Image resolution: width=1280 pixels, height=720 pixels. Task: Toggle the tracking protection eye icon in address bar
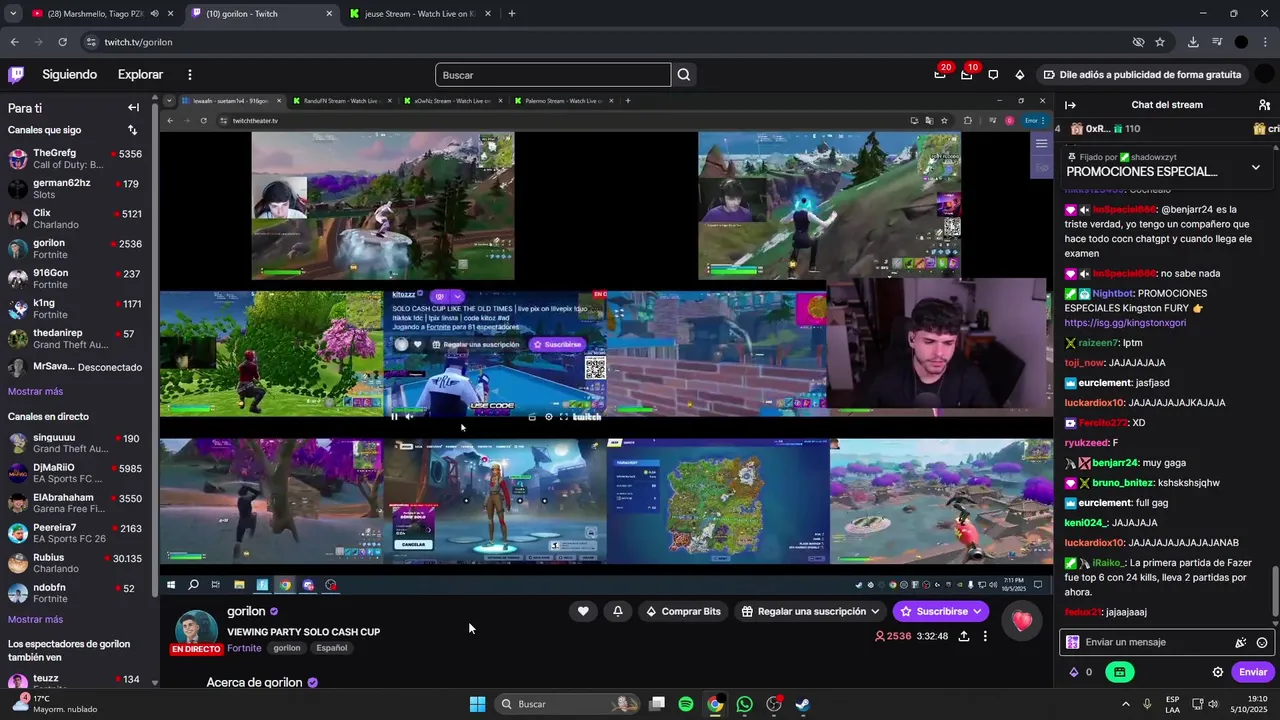click(x=1138, y=42)
